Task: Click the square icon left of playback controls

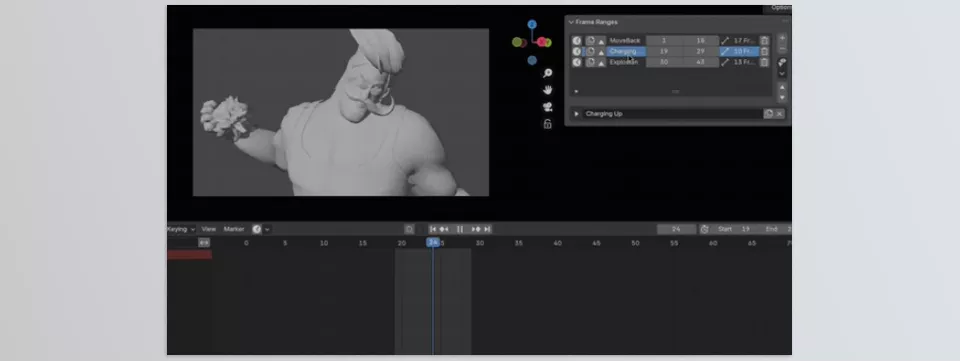Action: pyautogui.click(x=410, y=229)
